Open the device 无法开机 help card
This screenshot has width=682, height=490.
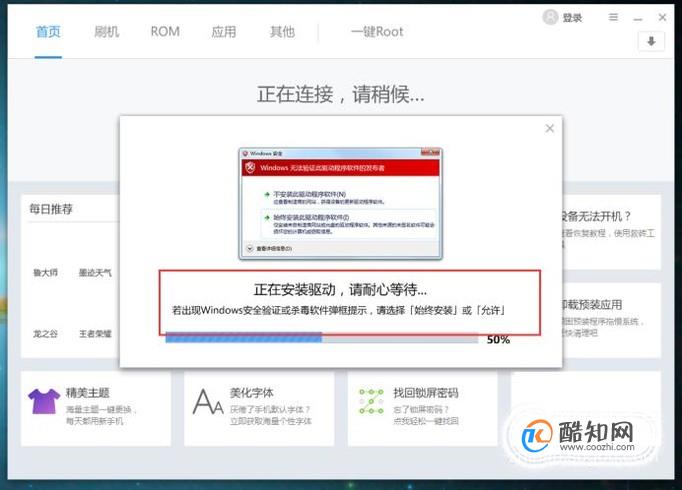pyautogui.click(x=611, y=232)
